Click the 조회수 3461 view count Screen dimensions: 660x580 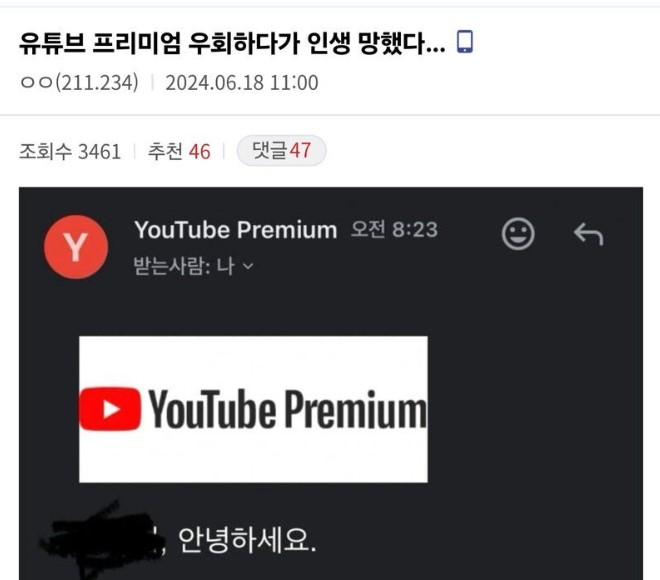coord(70,152)
